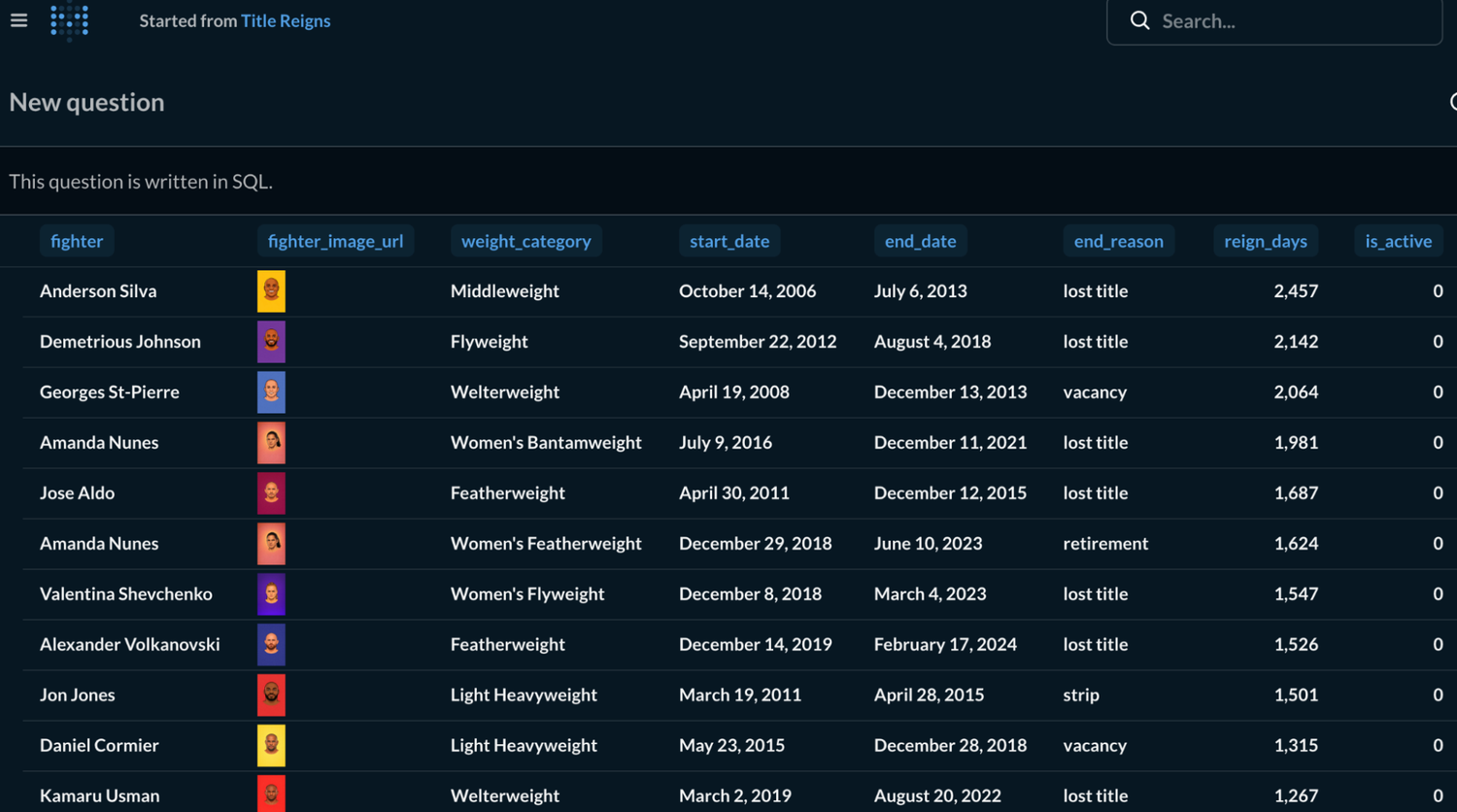Click the April 28, 2015 end date
This screenshot has height=812, width=1457.
coord(930,695)
